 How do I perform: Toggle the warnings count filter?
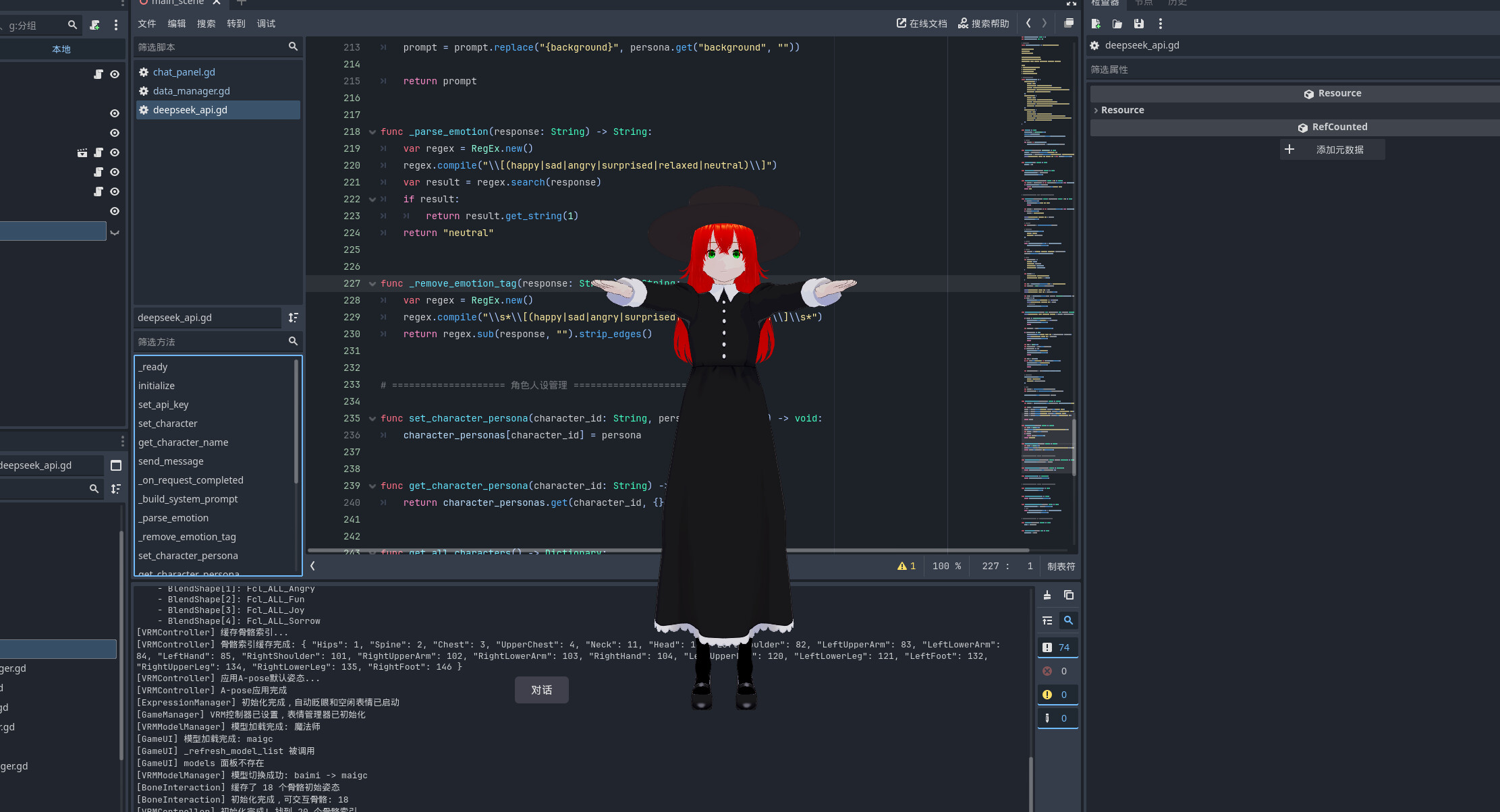[x=1057, y=694]
